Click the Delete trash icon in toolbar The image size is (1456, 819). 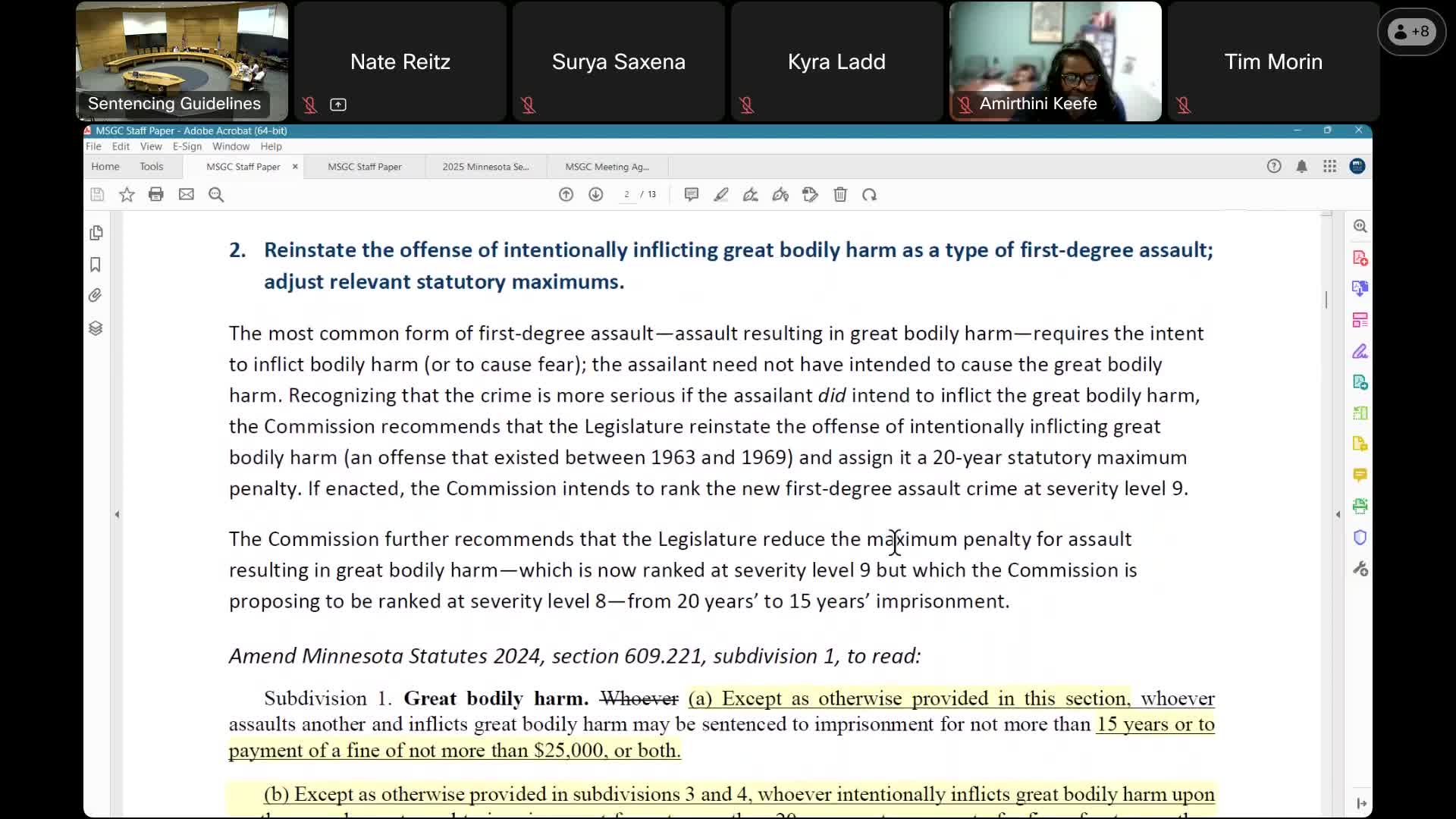click(x=840, y=195)
